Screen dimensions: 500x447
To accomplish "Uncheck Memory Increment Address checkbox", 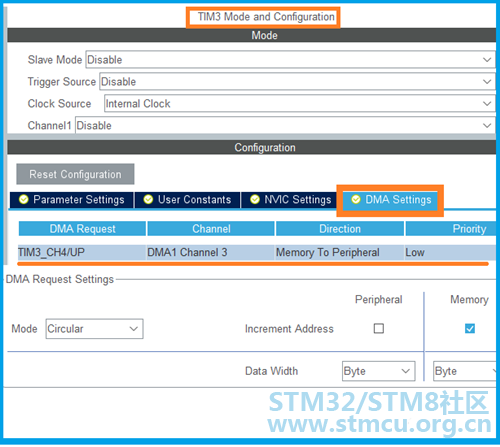I will coord(470,329).
